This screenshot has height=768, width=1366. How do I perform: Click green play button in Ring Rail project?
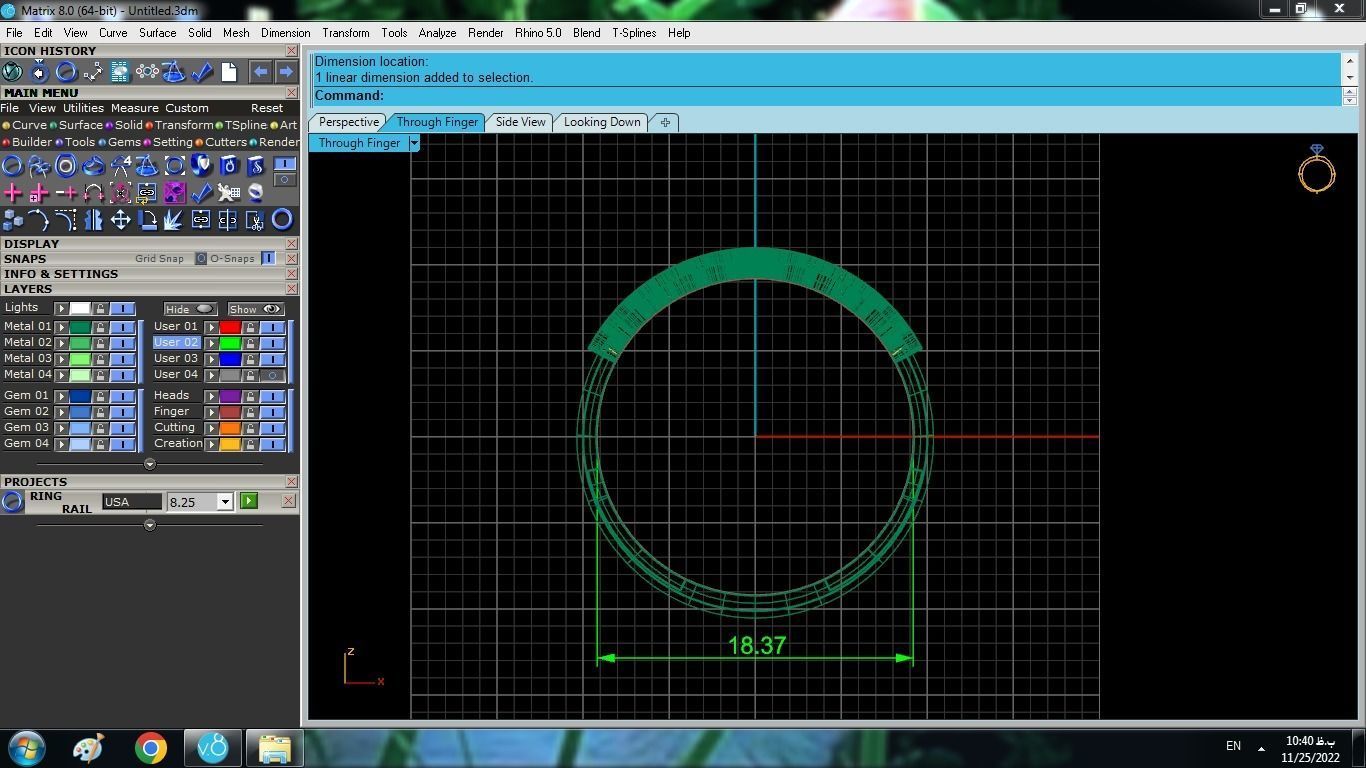tap(249, 501)
